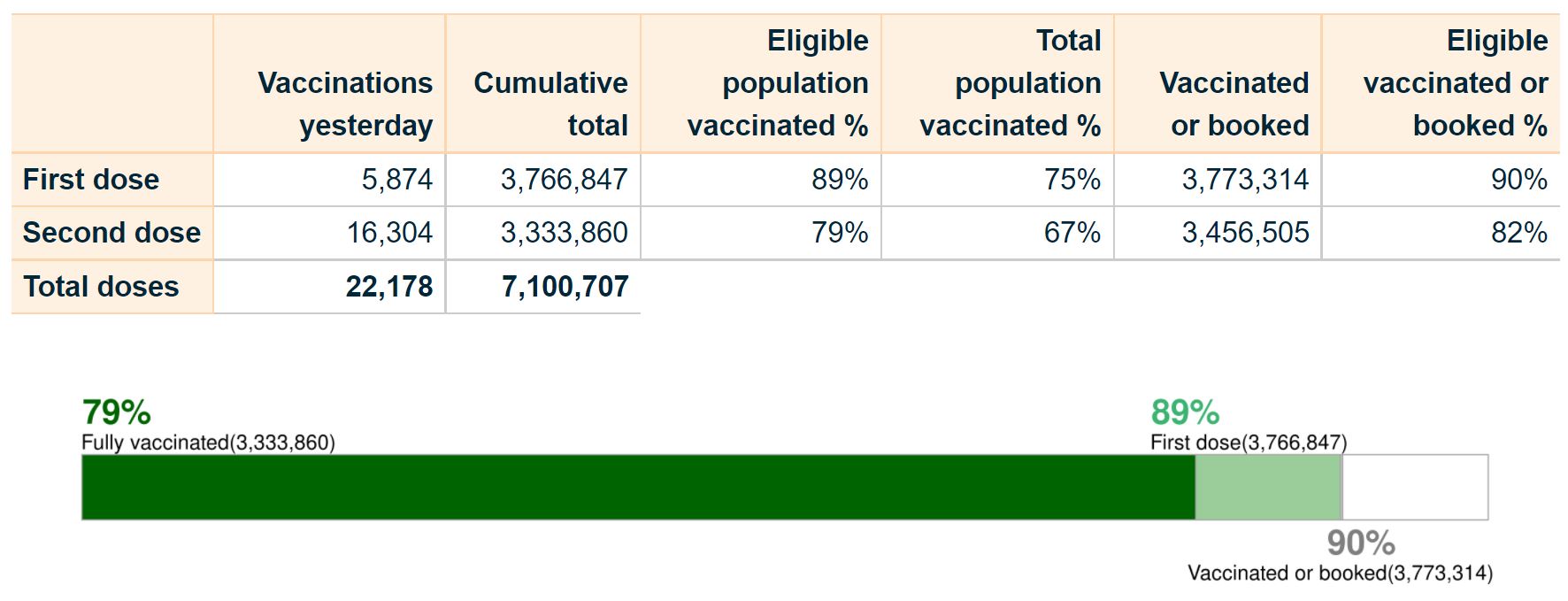Viewport: 1568px width, 601px height.
Task: Select the 22,178 total vaccinations cell
Action: (x=389, y=287)
